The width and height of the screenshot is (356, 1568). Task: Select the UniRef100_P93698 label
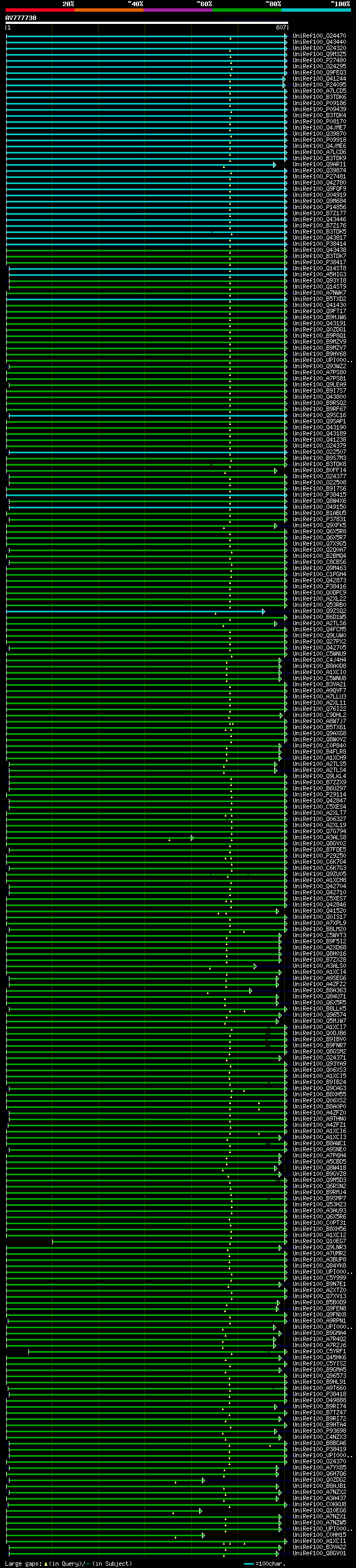tap(319, 1432)
